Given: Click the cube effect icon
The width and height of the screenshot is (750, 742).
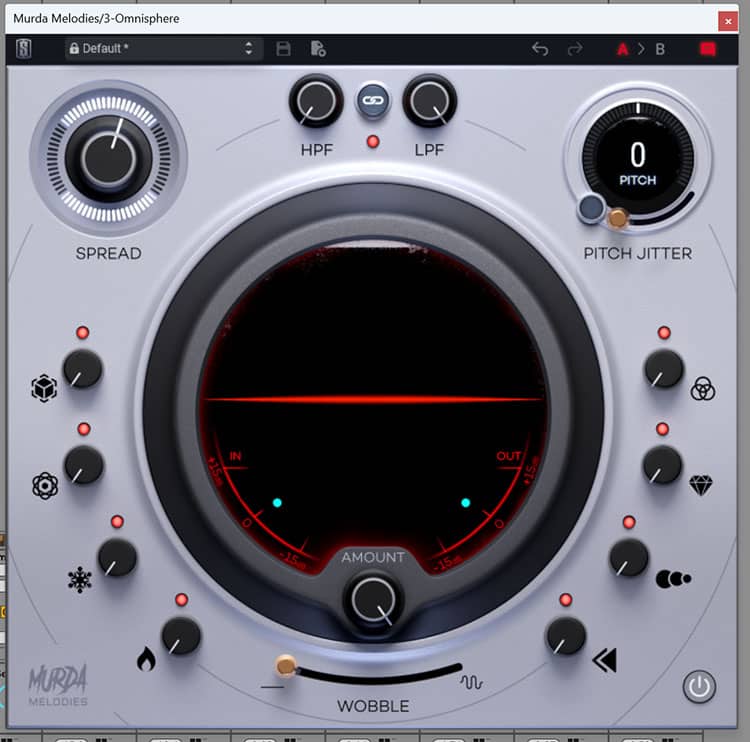Looking at the screenshot, I should [x=44, y=388].
